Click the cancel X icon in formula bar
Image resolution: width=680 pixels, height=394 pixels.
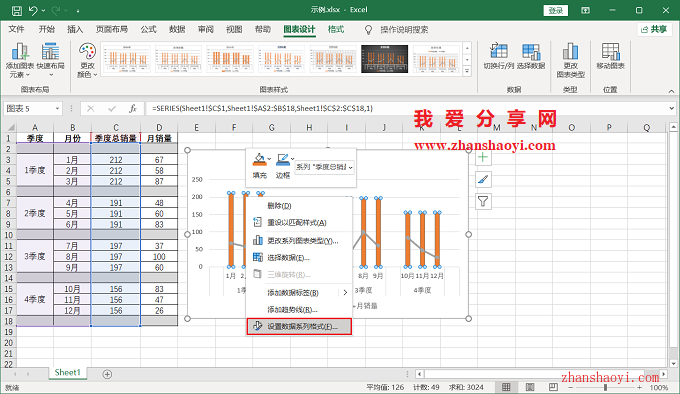[x=90, y=108]
